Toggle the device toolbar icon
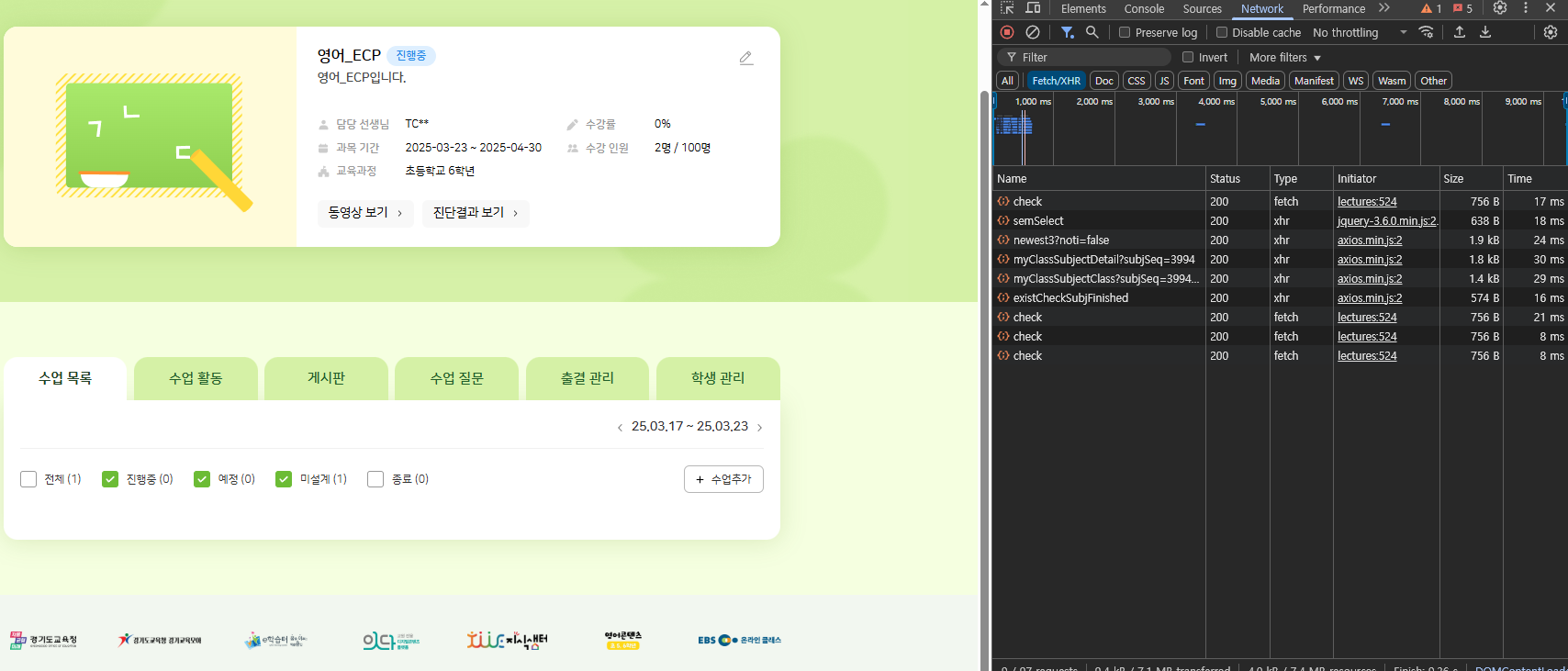This screenshot has height=671, width=1568. [x=1033, y=8]
